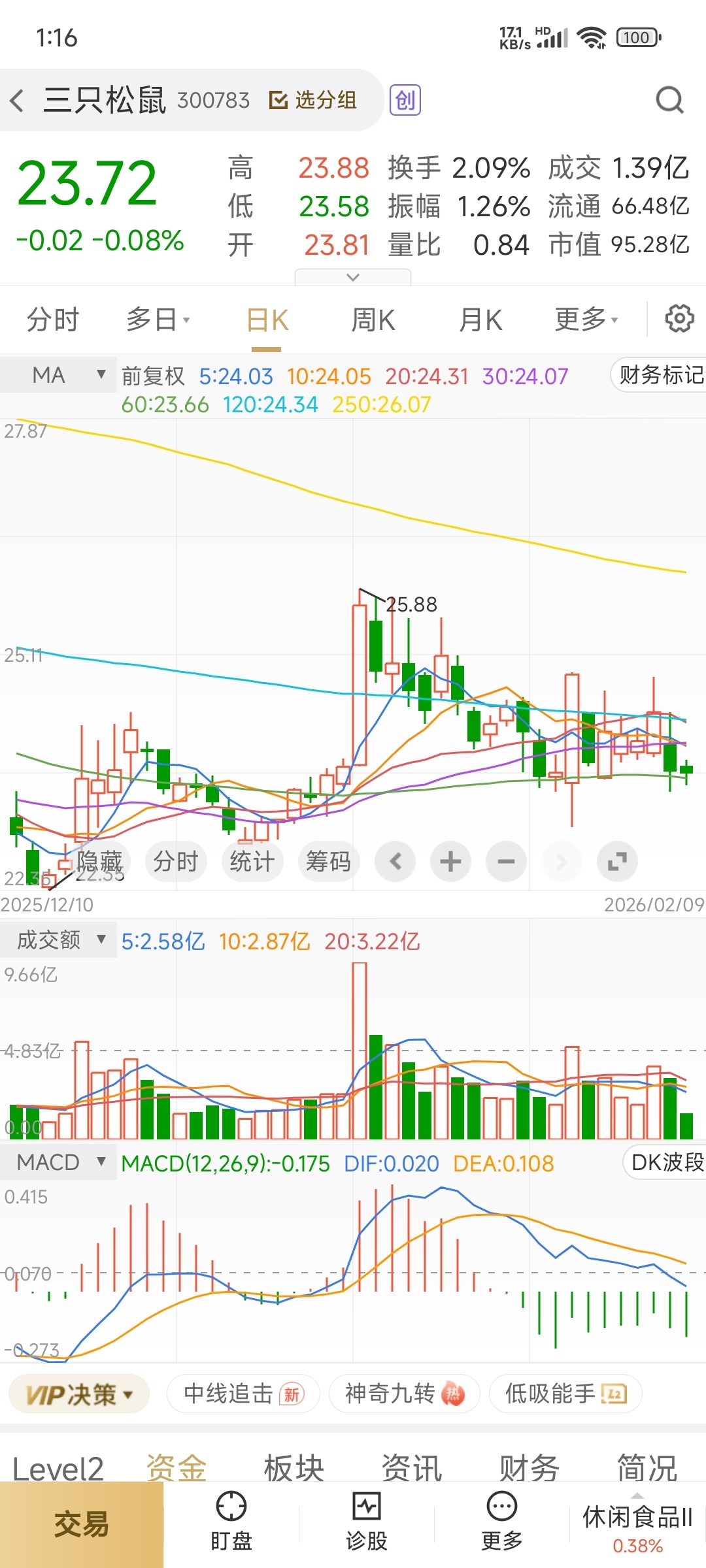The height and width of the screenshot is (1568, 706).
Task: Tap 筹码 overlay button
Action: click(328, 861)
